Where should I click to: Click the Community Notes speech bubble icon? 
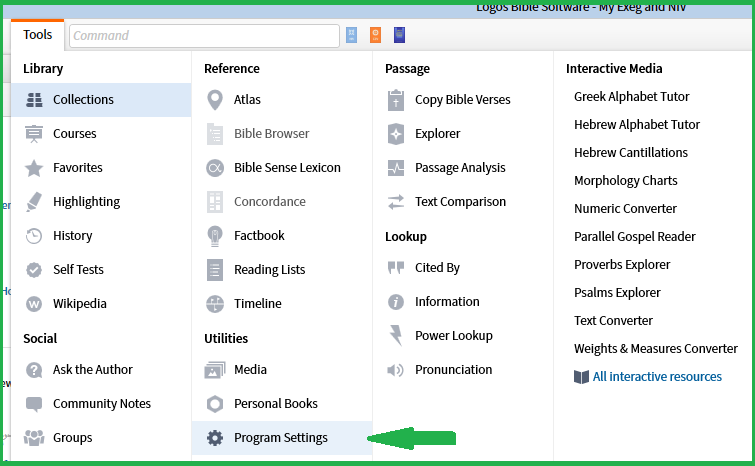tap(34, 404)
